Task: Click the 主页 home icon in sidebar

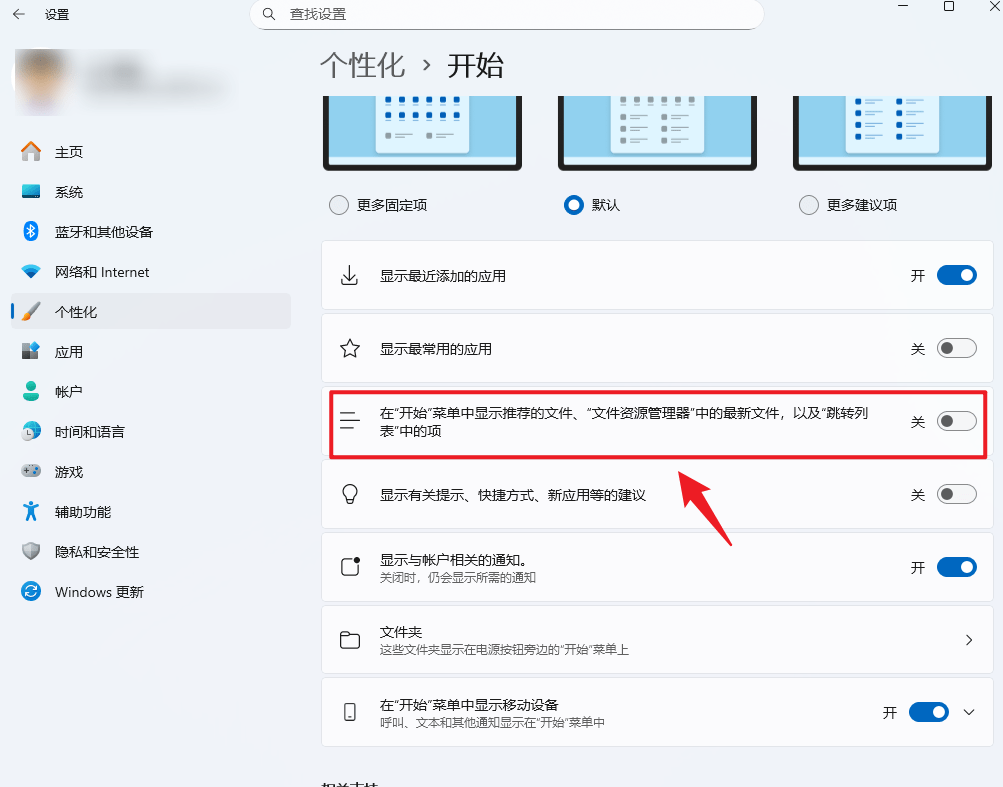Action: (31, 152)
